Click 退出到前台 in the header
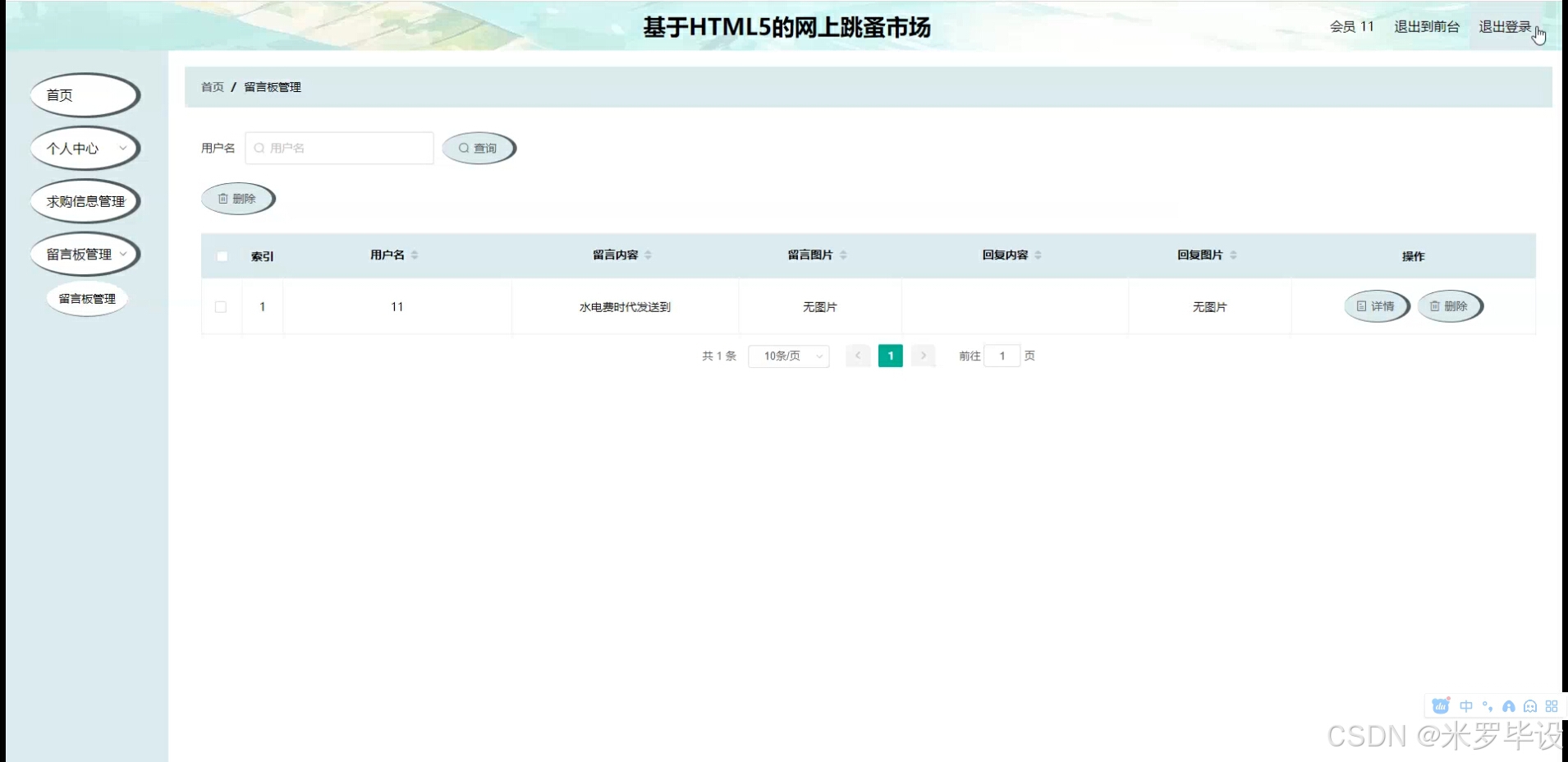 (1427, 26)
